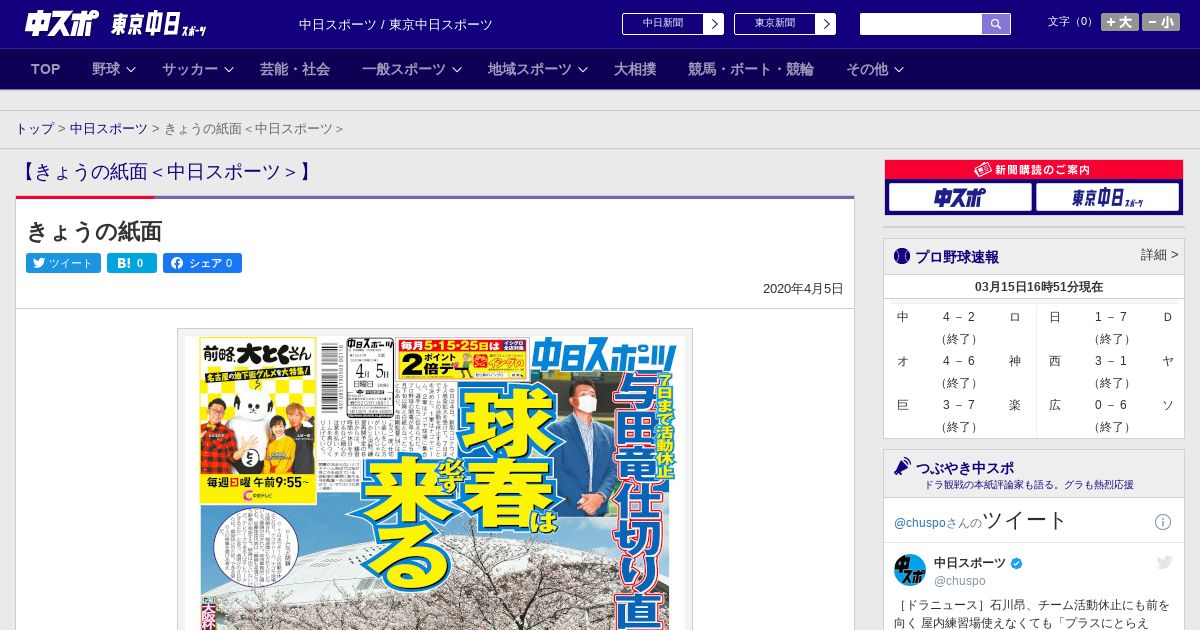Click the 中日新聞 link button

[x=672, y=24]
